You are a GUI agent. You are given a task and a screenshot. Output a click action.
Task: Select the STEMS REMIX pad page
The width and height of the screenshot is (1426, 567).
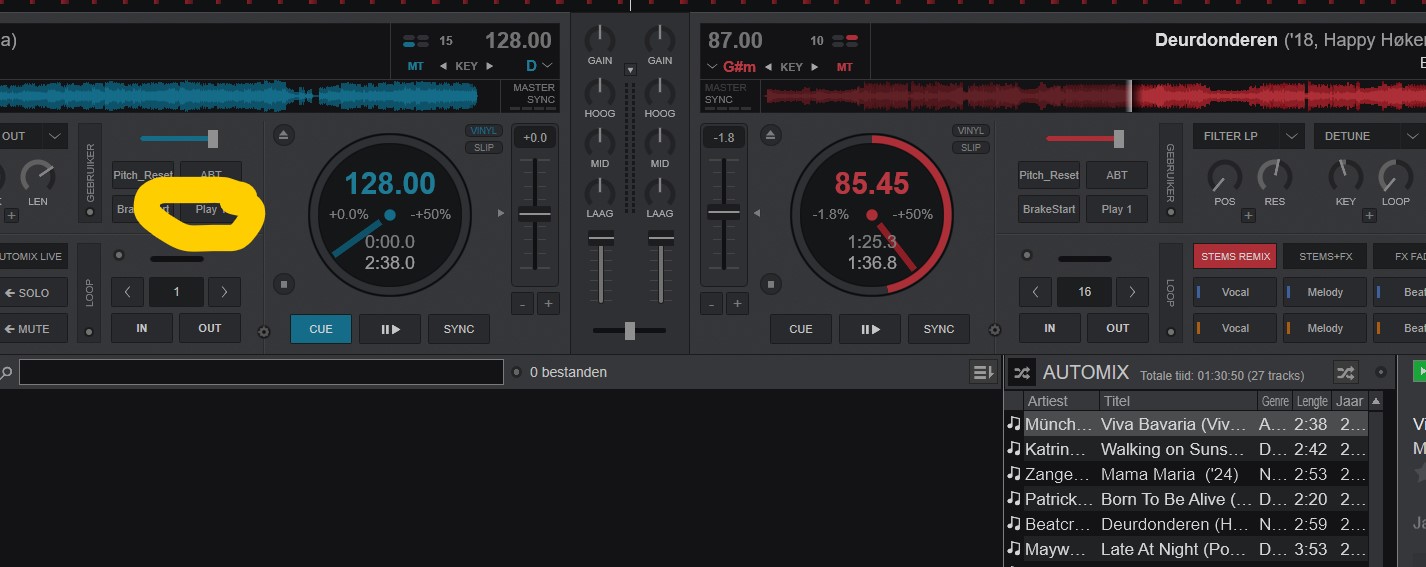coord(1235,256)
